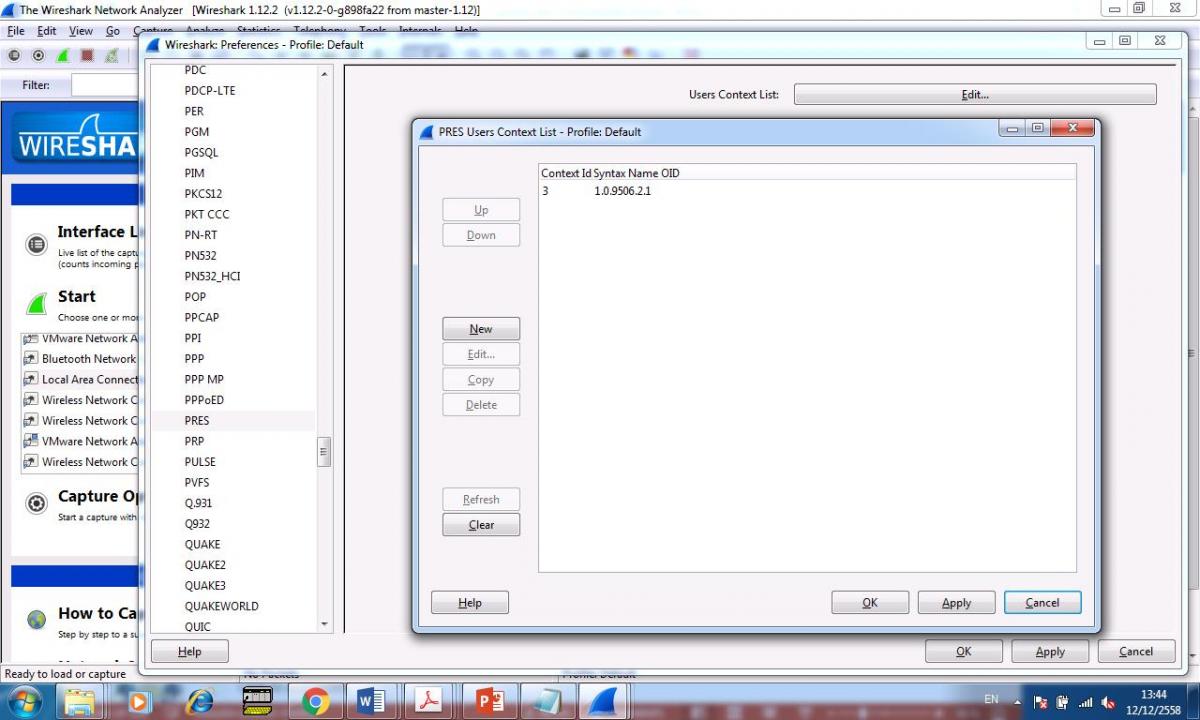Screen dimensions: 1200x720
Task: Click Edit... button for Users Context List
Action: coord(975,94)
